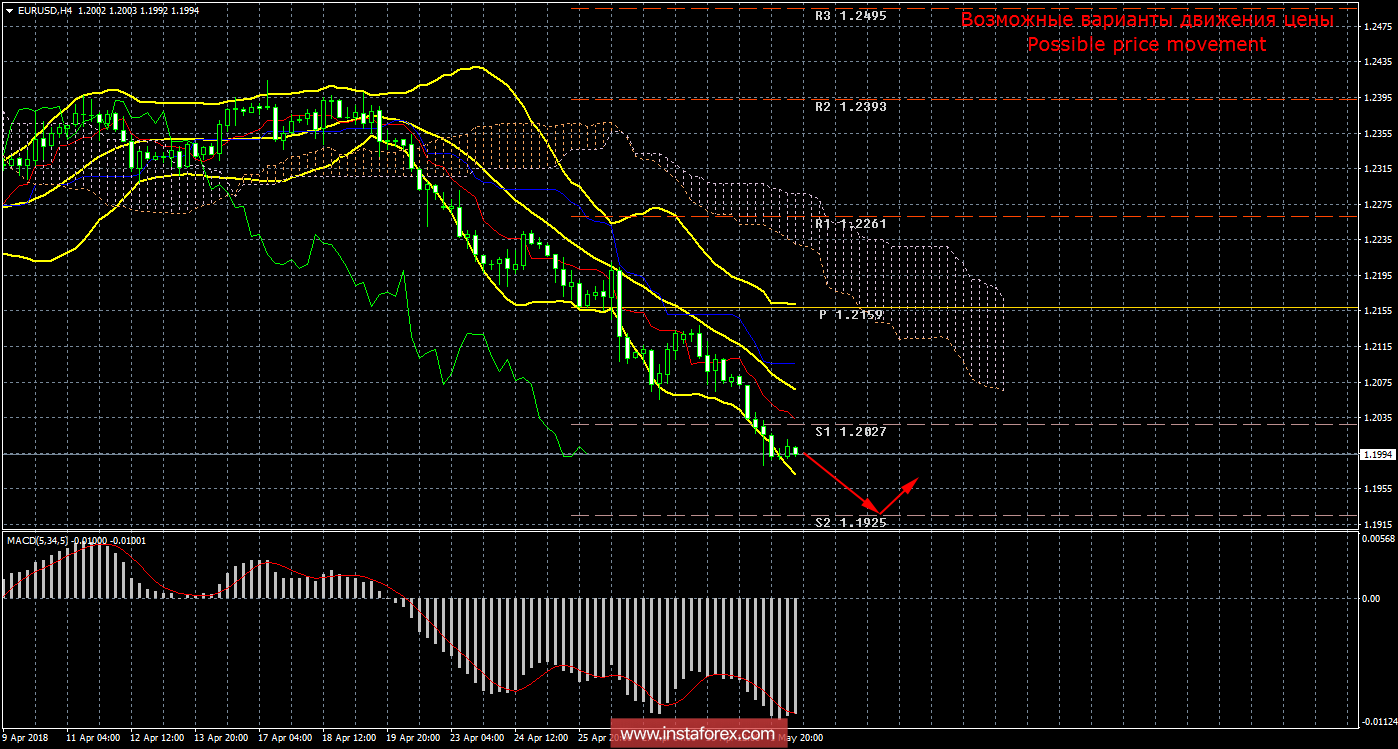Click the R1 1.2261 resistance label
This screenshot has height=749, width=1398.
pos(849,224)
